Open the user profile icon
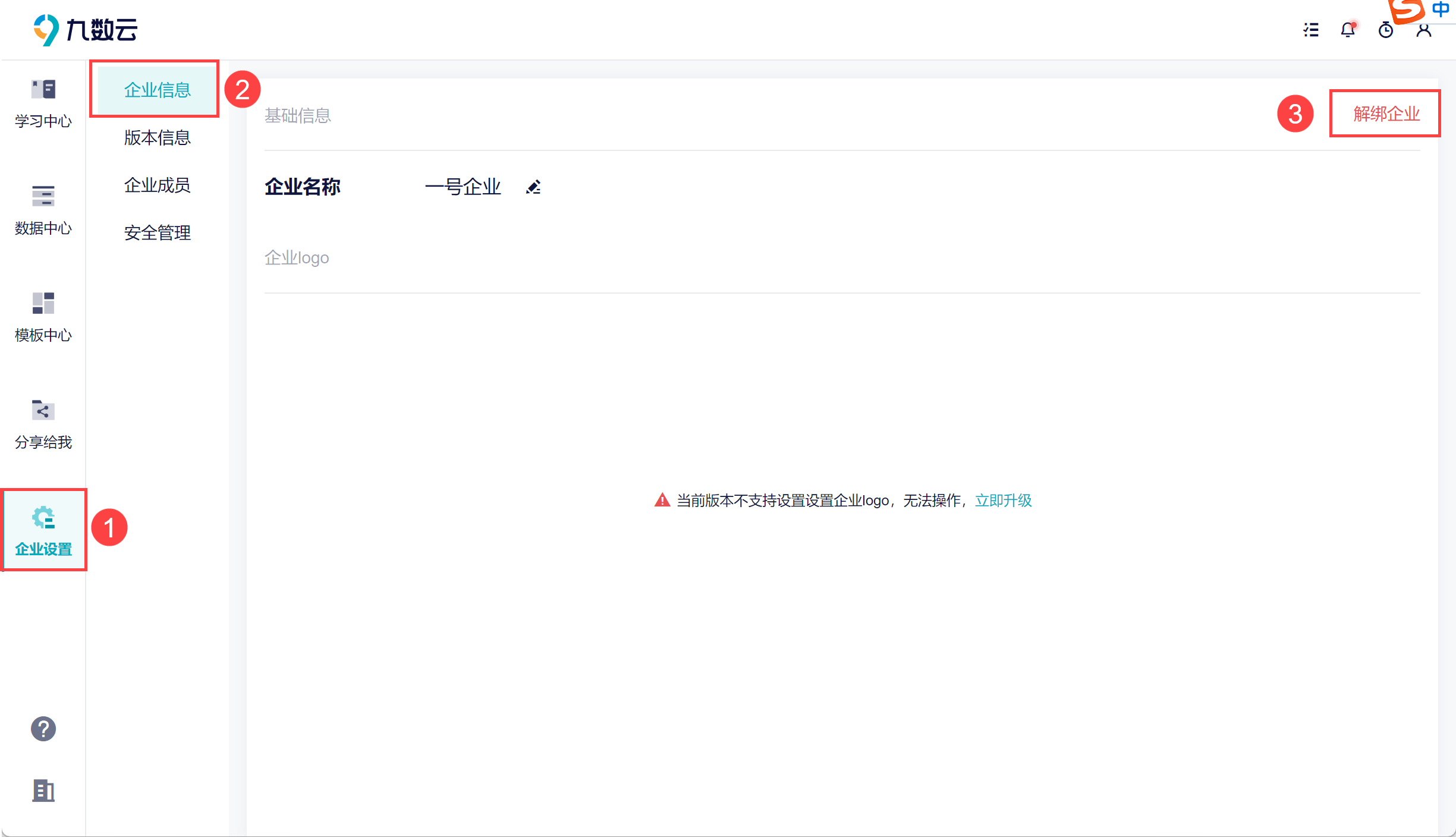The width and height of the screenshot is (1456, 837). pyautogui.click(x=1423, y=31)
